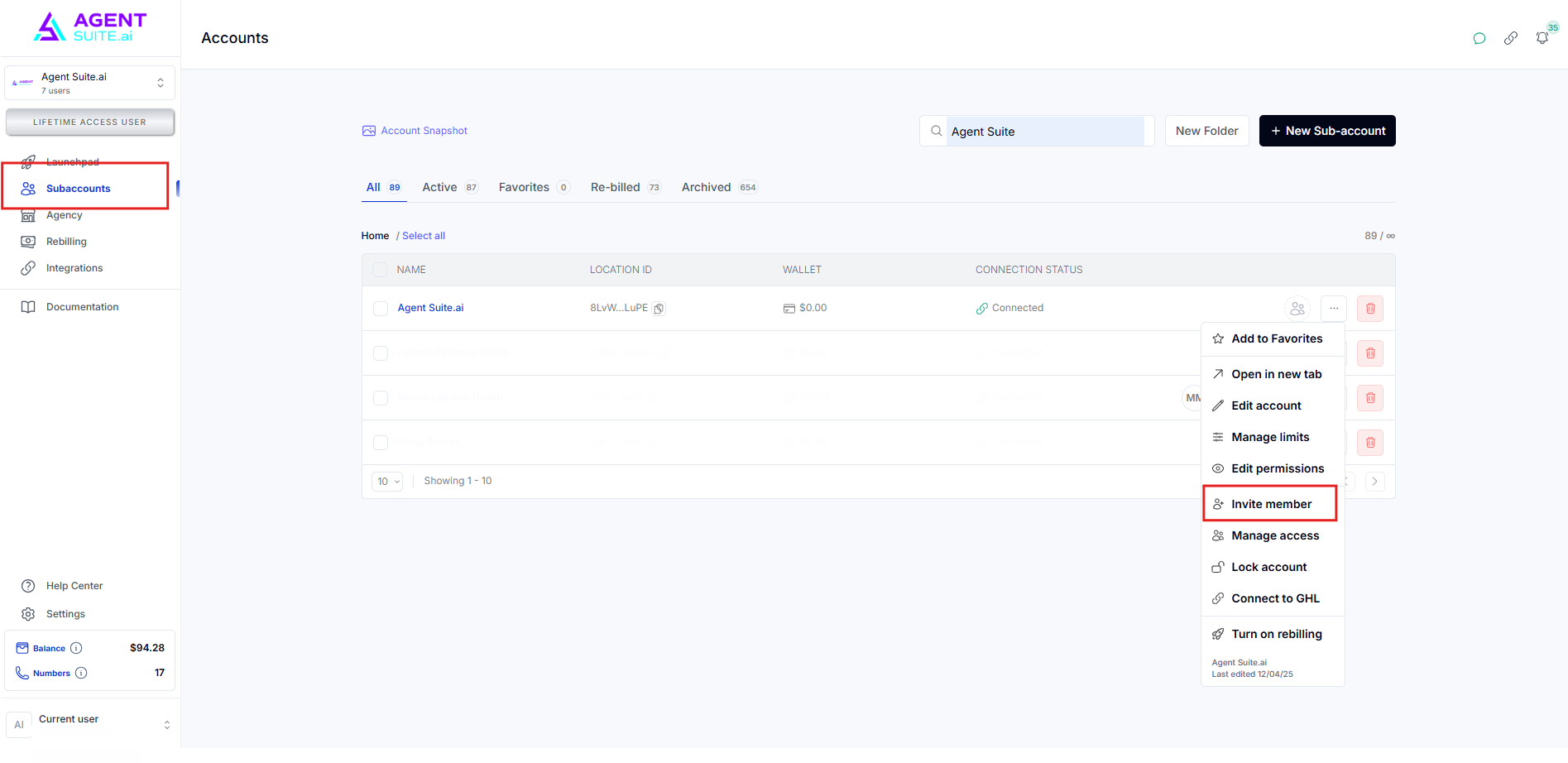This screenshot has width=1568, height=763.
Task: Open Manage access menu entry
Action: click(x=1273, y=535)
